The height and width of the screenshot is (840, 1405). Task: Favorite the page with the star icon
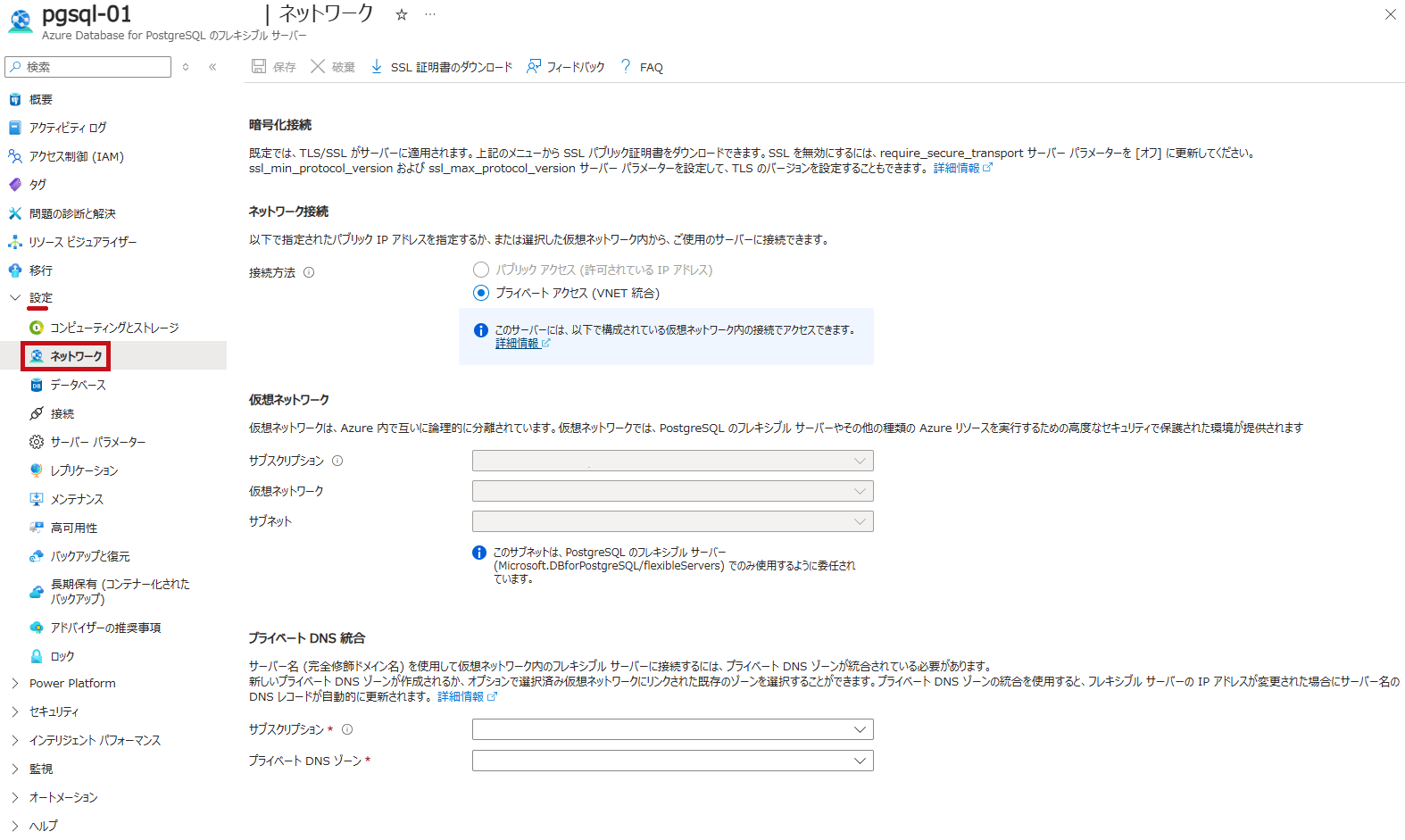[x=402, y=14]
